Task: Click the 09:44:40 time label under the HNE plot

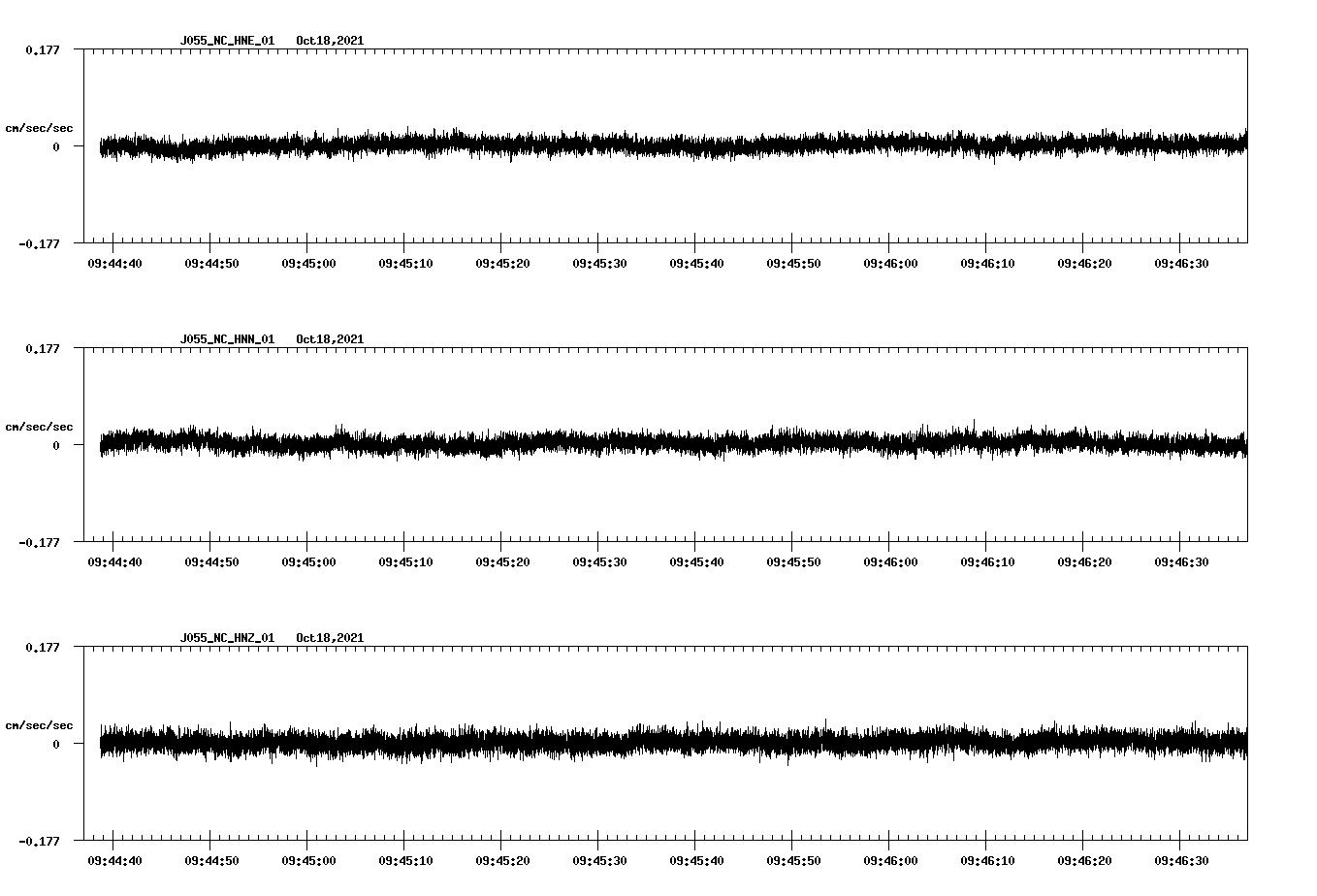Action: click(x=114, y=263)
